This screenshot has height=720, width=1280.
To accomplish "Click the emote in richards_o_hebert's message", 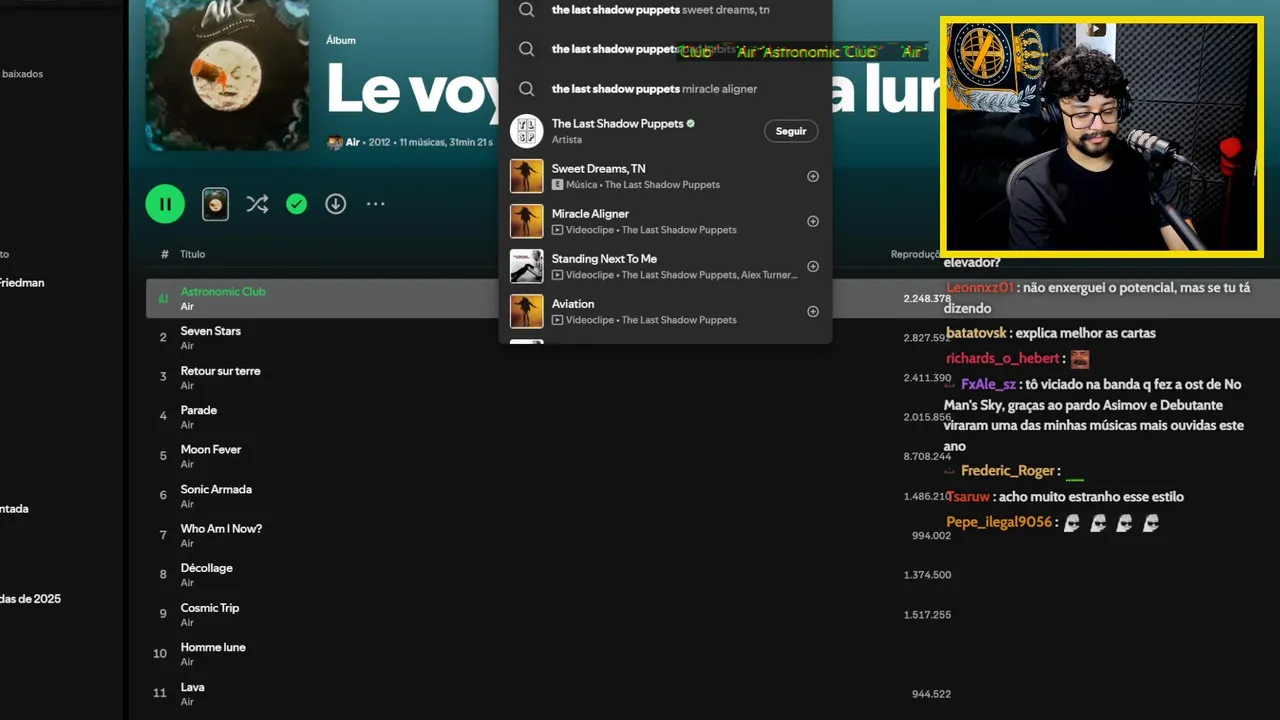I will 1079,359.
